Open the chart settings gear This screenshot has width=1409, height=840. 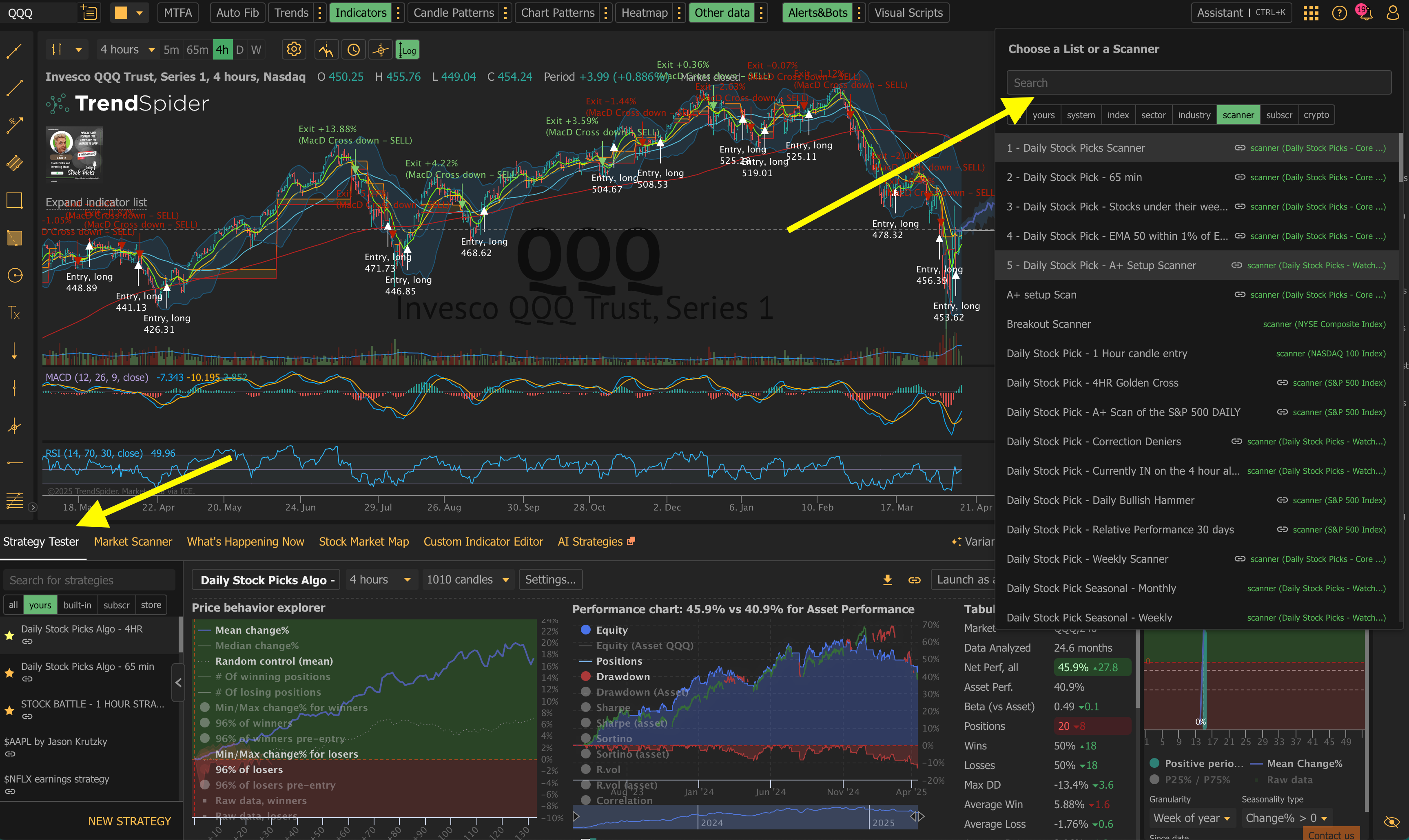pyautogui.click(x=294, y=50)
